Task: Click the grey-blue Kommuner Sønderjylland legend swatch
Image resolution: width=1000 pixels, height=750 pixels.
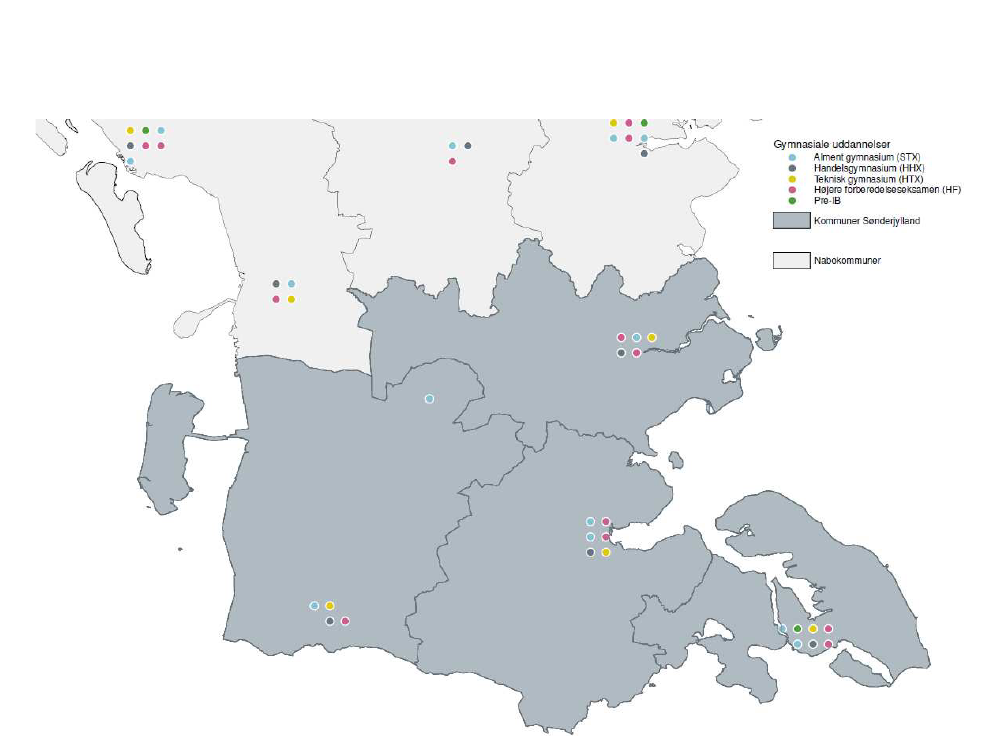Action: tap(791, 221)
